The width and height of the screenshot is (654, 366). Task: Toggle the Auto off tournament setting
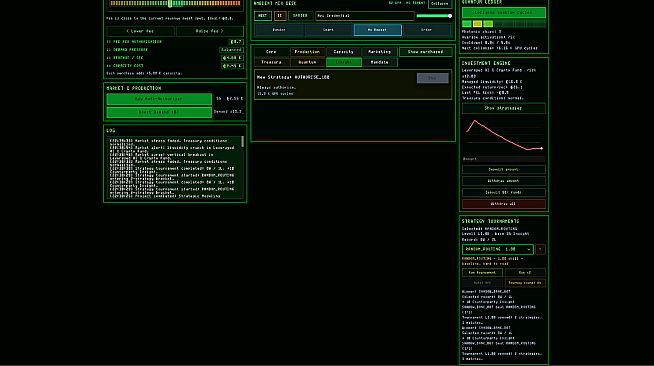pos(482,283)
